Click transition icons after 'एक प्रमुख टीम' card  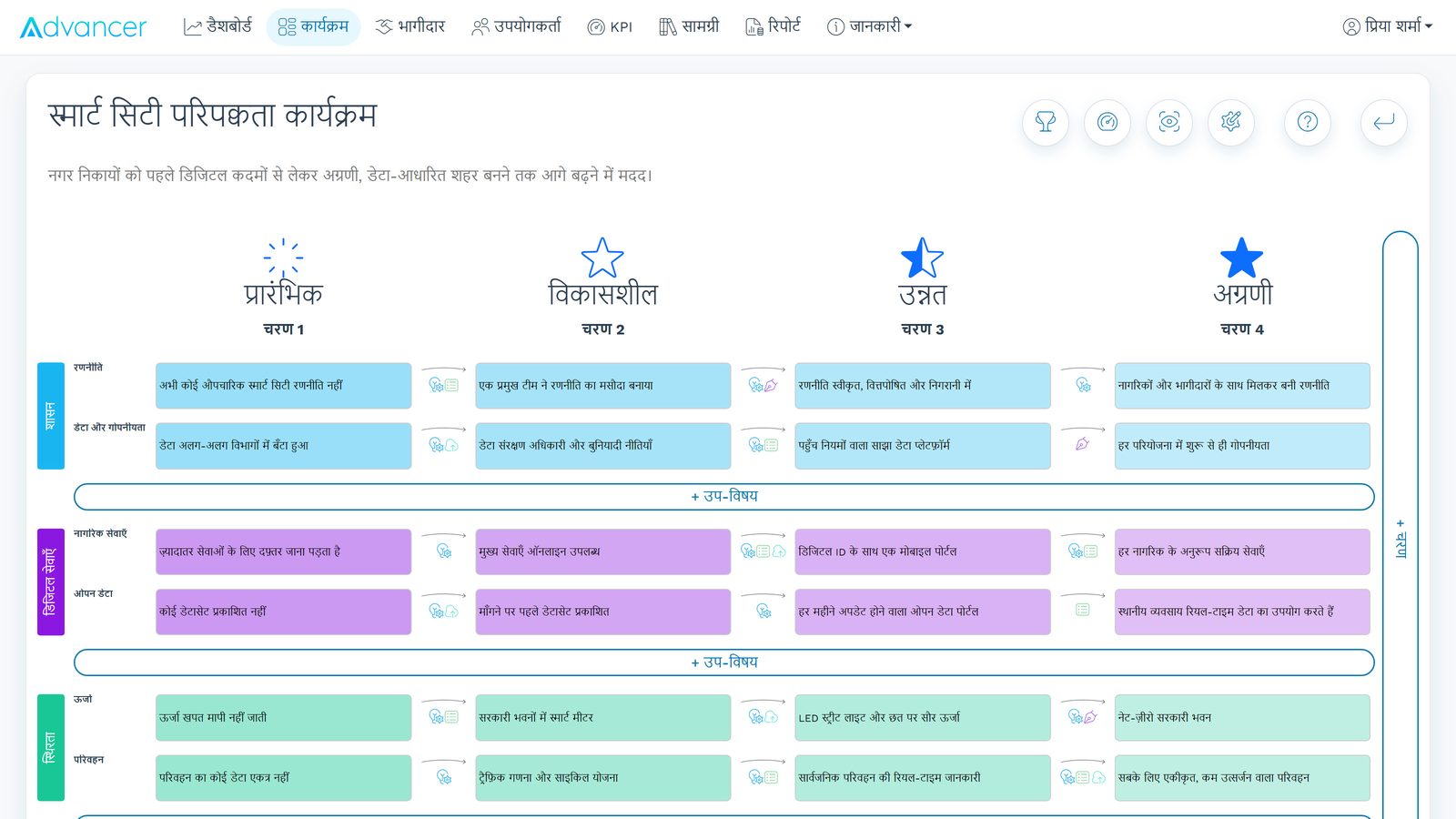[763, 385]
